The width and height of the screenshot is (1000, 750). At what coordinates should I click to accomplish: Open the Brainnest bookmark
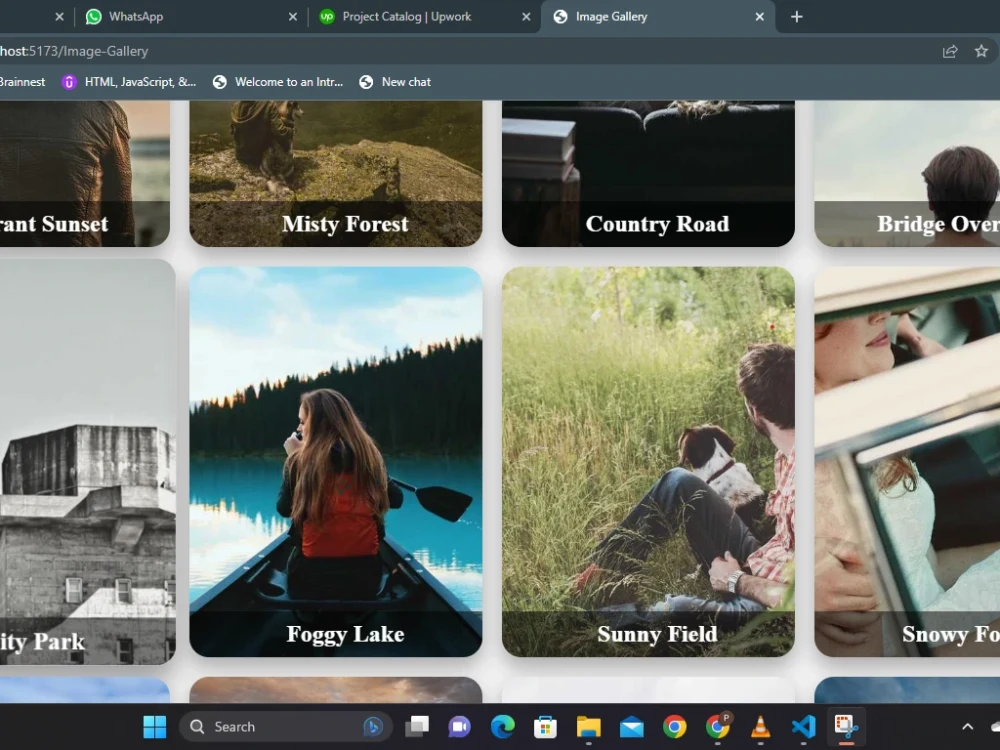(22, 82)
